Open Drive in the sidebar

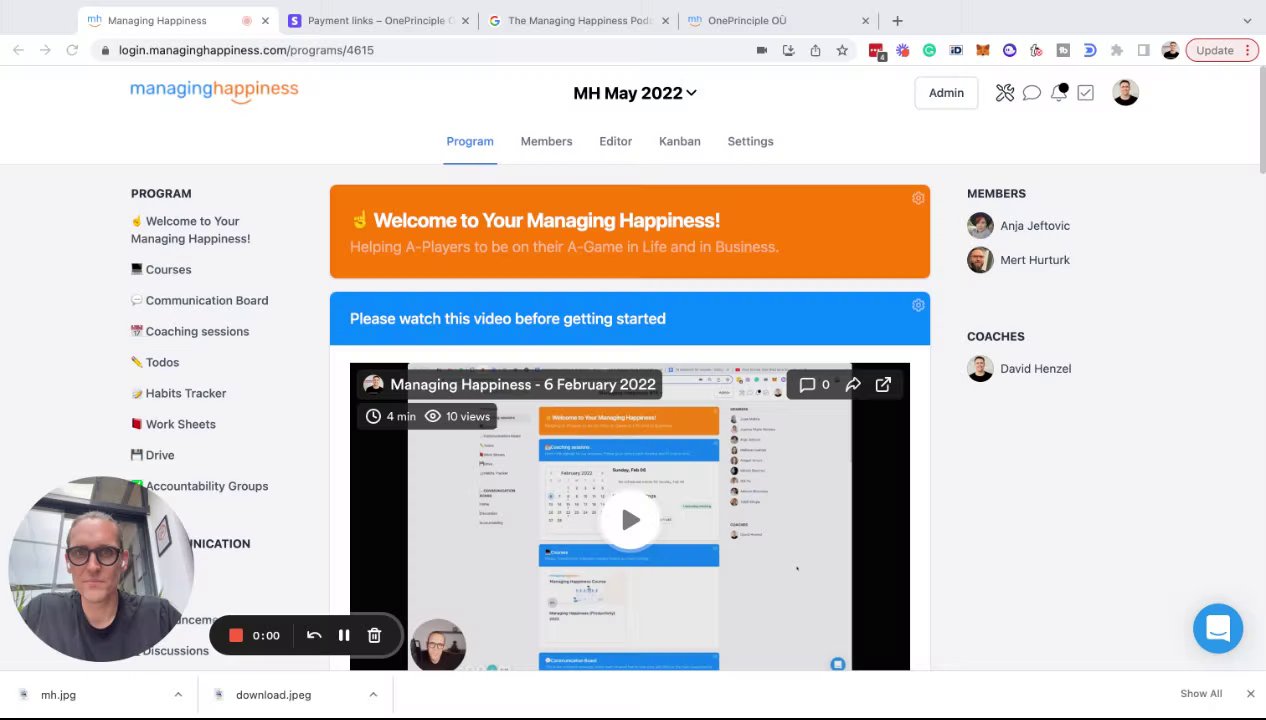152,455
